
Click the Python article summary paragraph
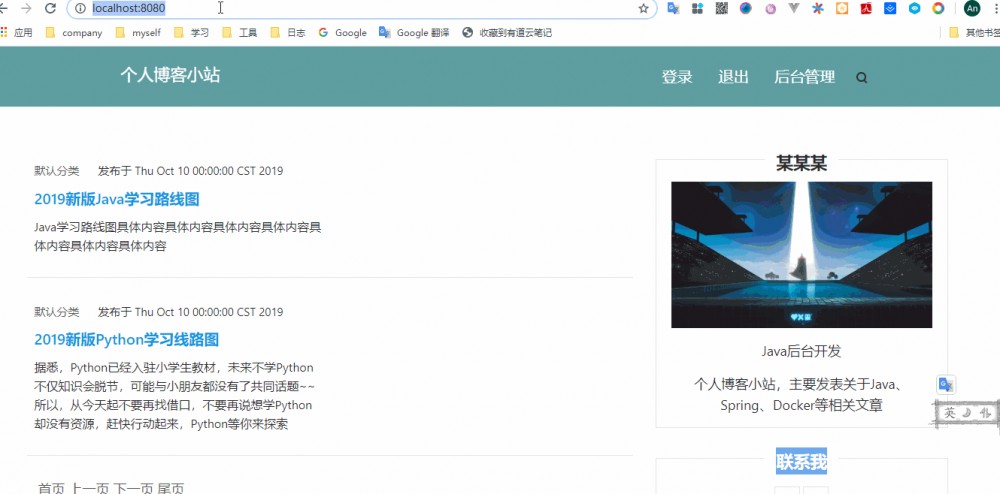174,396
